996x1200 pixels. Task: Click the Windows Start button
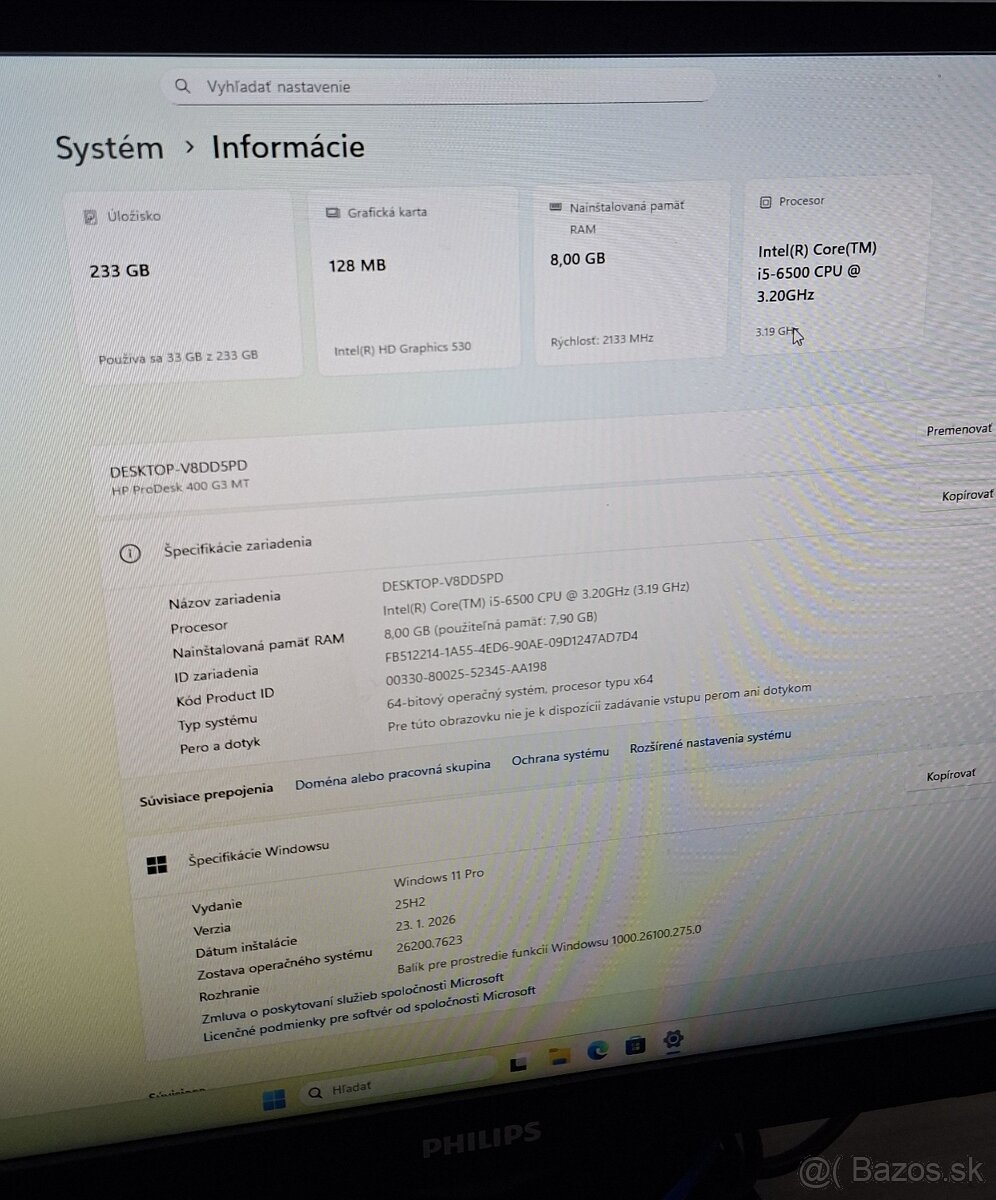click(x=272, y=1096)
